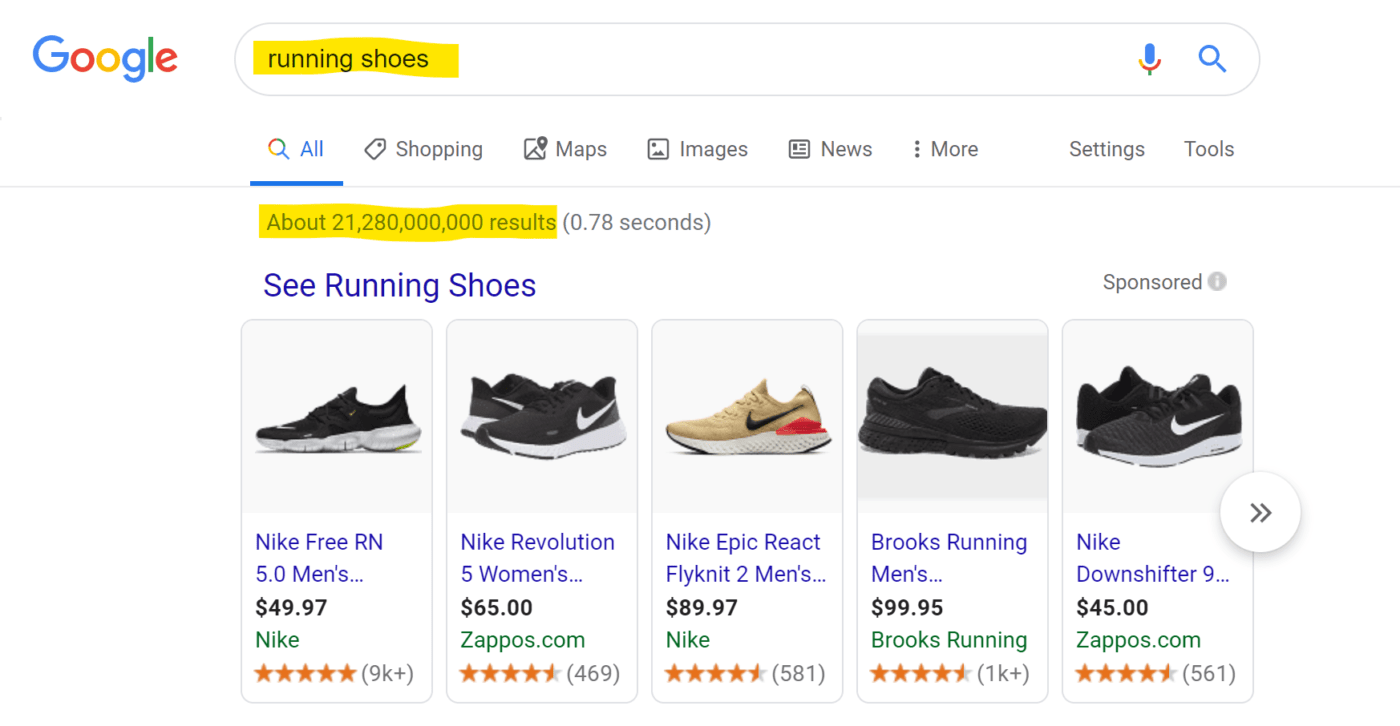Click Nike seller under the $89.97 price
Viewport: 1400px width, 726px height.
(687, 640)
